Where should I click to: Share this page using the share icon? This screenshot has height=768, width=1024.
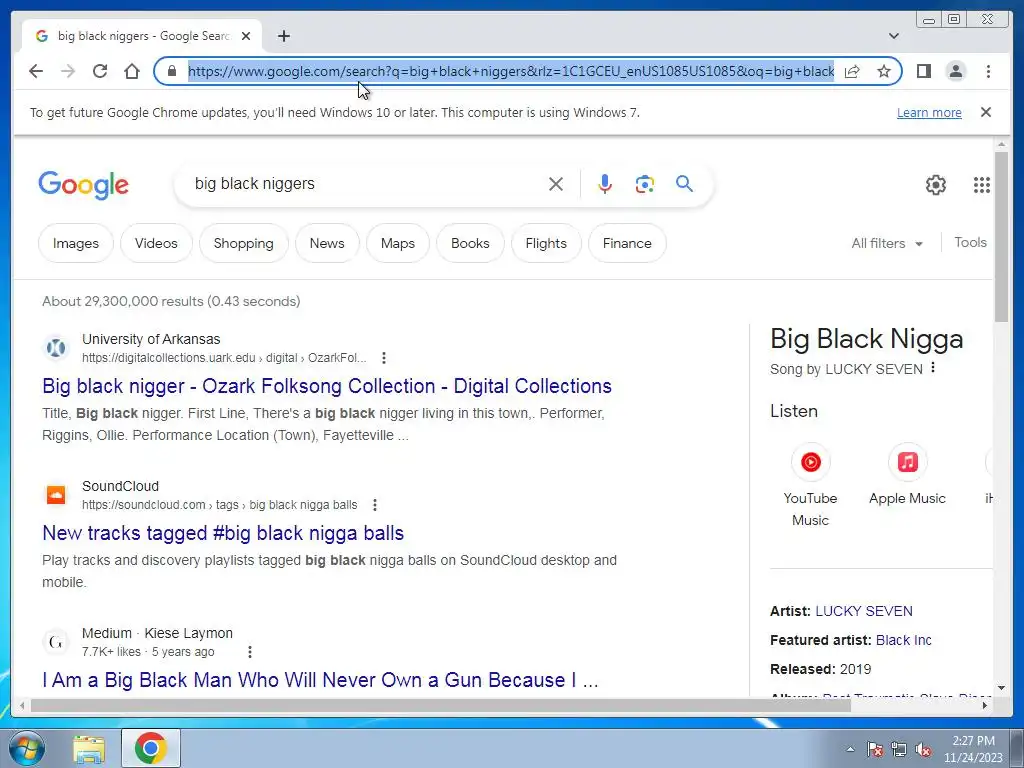pyautogui.click(x=852, y=71)
